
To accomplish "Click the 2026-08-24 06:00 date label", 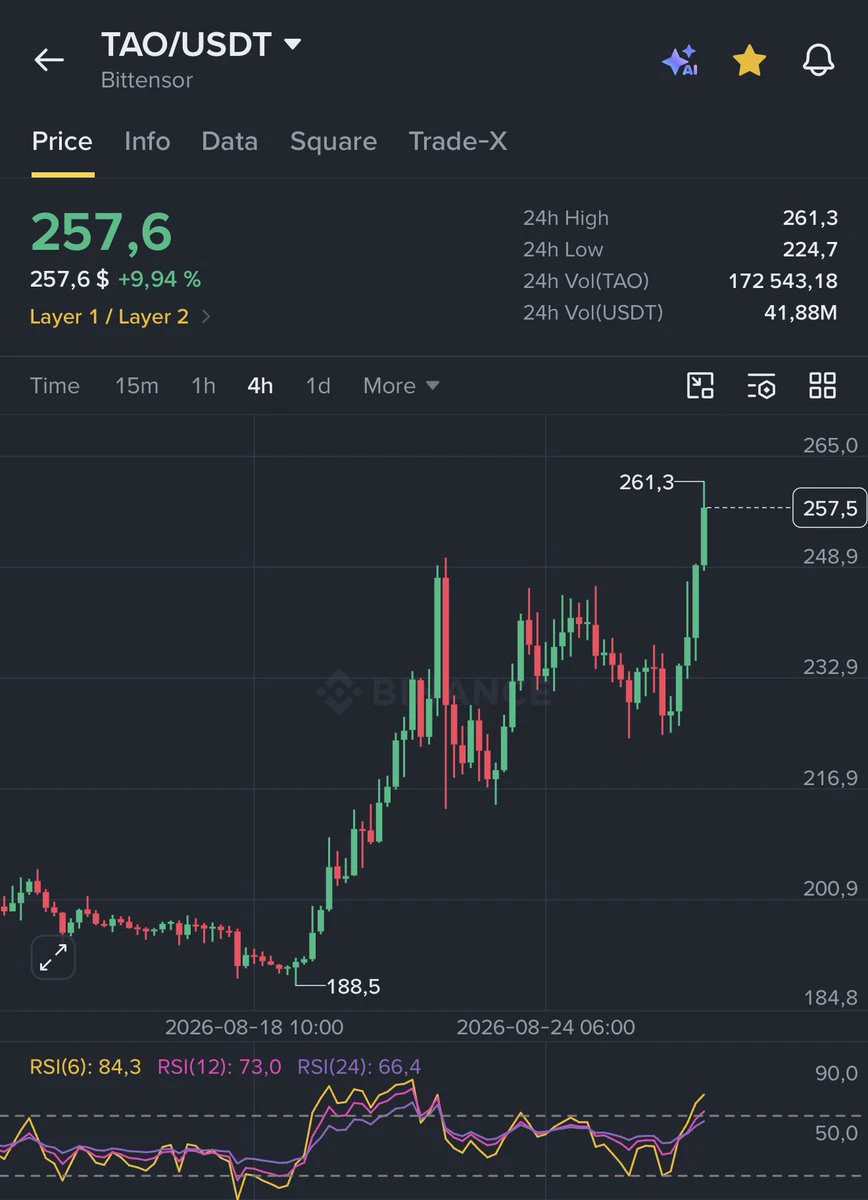I will point(546,1027).
